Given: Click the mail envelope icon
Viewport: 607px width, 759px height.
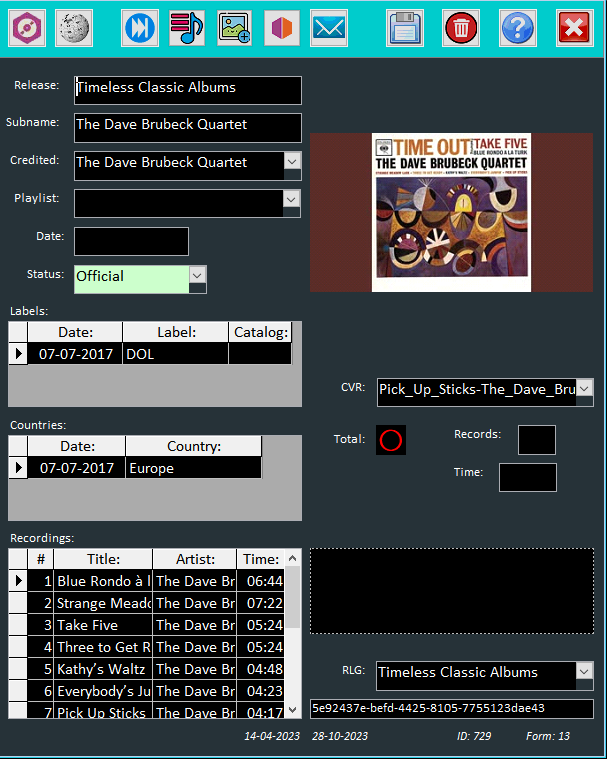Looking at the screenshot, I should pyautogui.click(x=329, y=28).
